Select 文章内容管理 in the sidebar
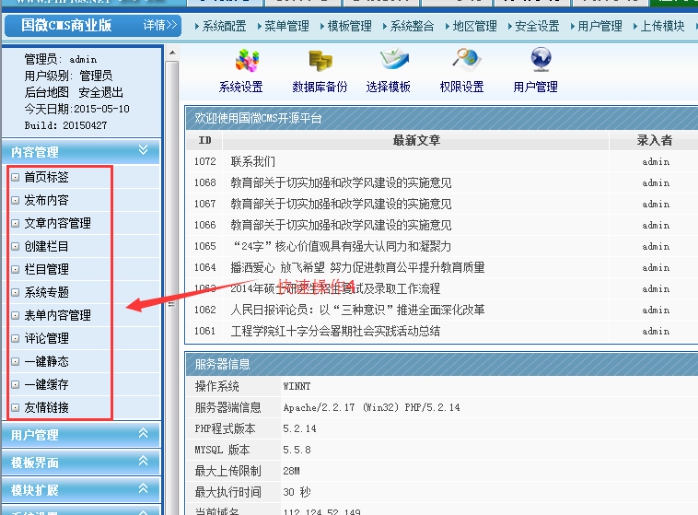Image resolution: width=698 pixels, height=515 pixels. point(57,223)
